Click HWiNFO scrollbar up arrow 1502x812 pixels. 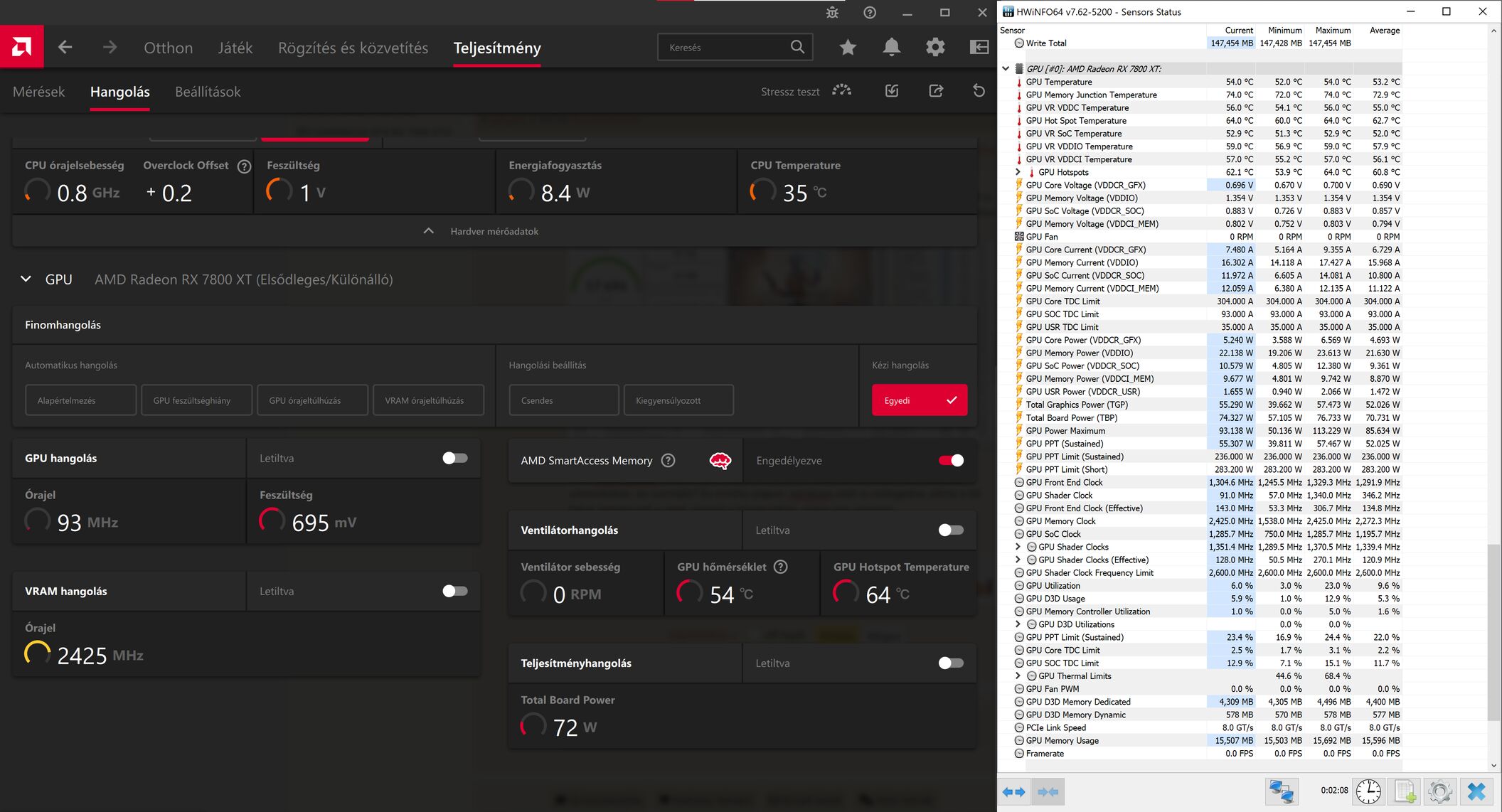1493,31
